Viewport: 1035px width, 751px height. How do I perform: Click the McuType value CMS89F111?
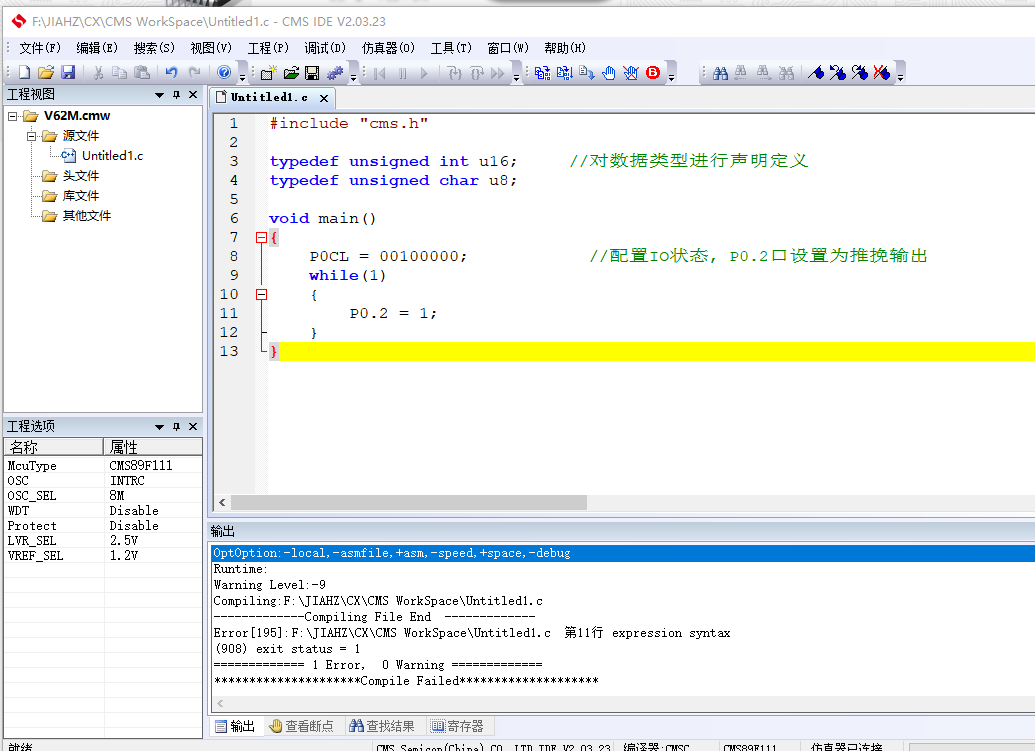pos(141,465)
